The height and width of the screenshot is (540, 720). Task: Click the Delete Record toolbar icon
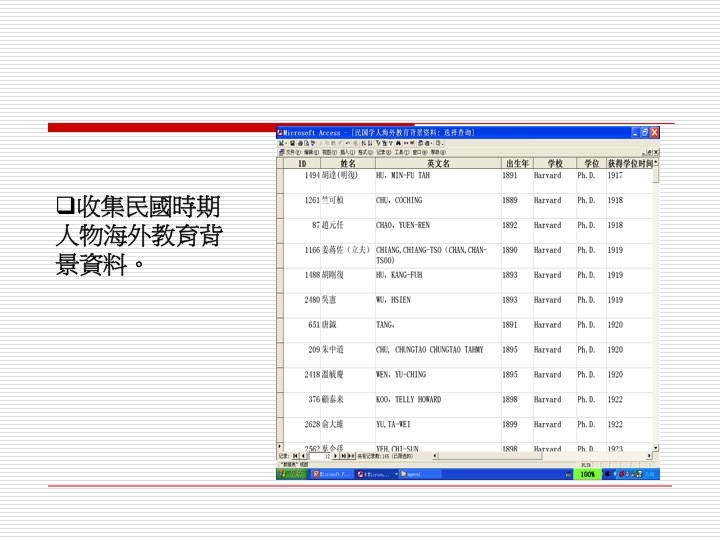[412, 143]
